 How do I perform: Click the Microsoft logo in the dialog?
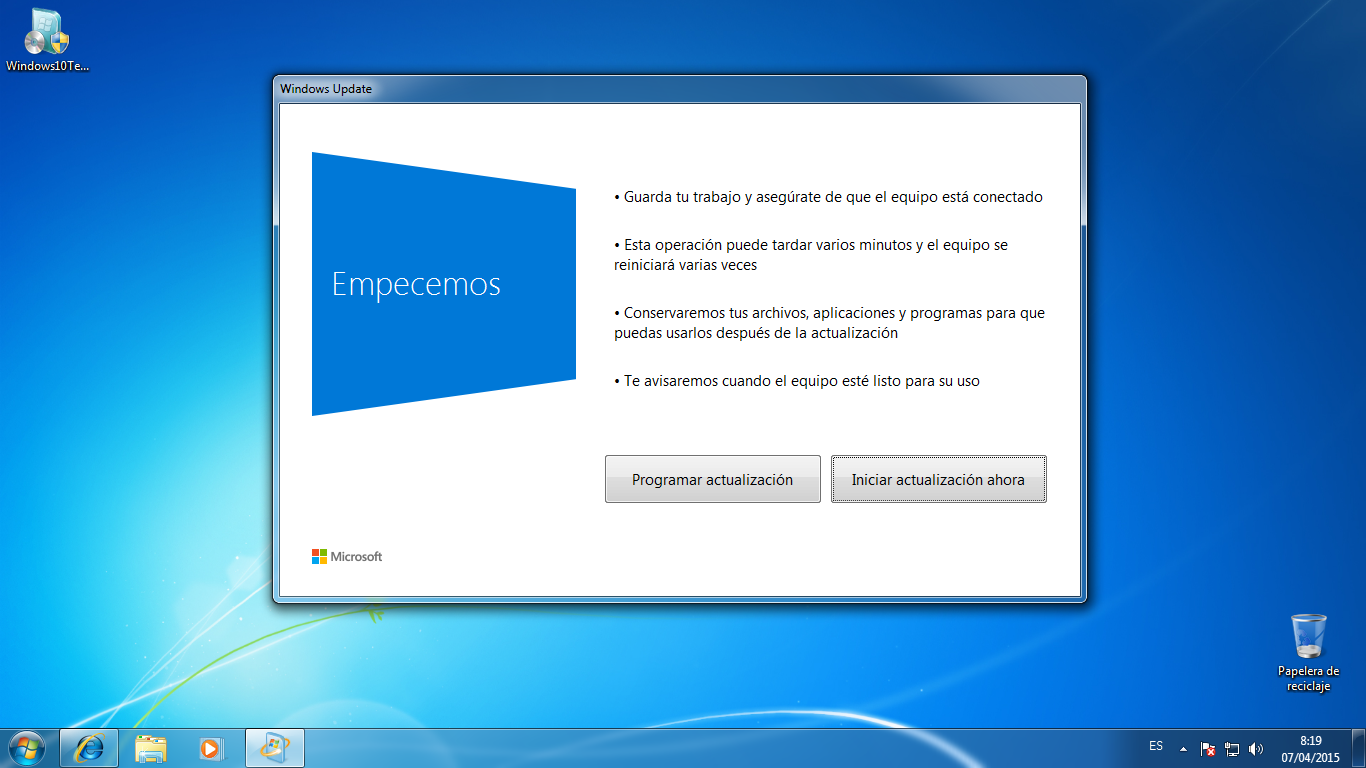tap(346, 556)
